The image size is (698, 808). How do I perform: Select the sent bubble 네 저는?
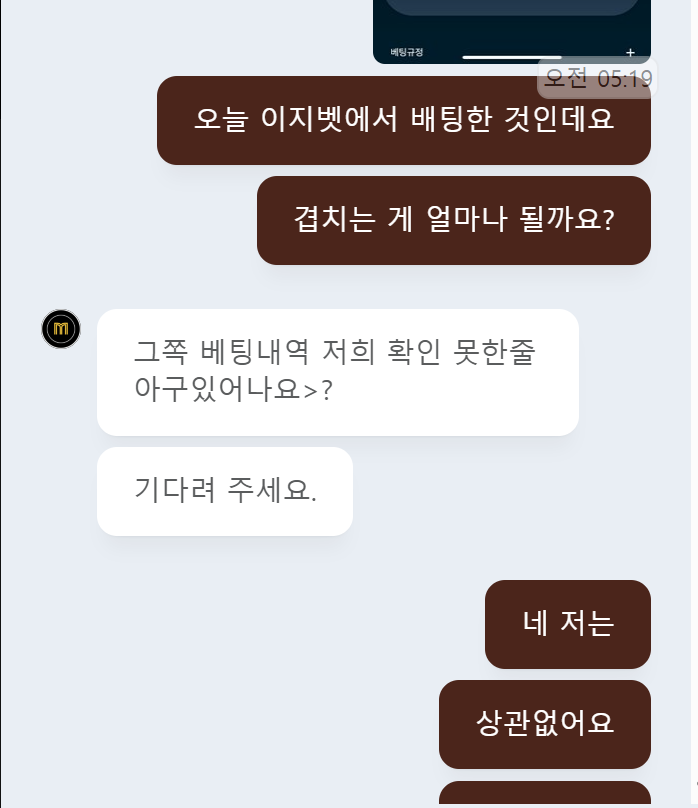[568, 625]
